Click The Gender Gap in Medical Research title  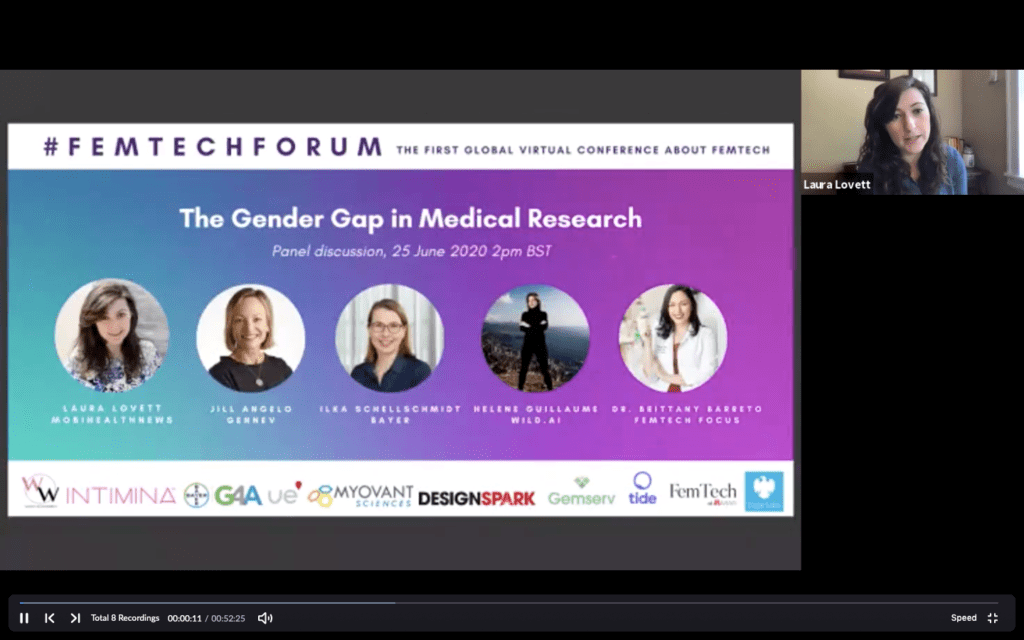pos(411,218)
